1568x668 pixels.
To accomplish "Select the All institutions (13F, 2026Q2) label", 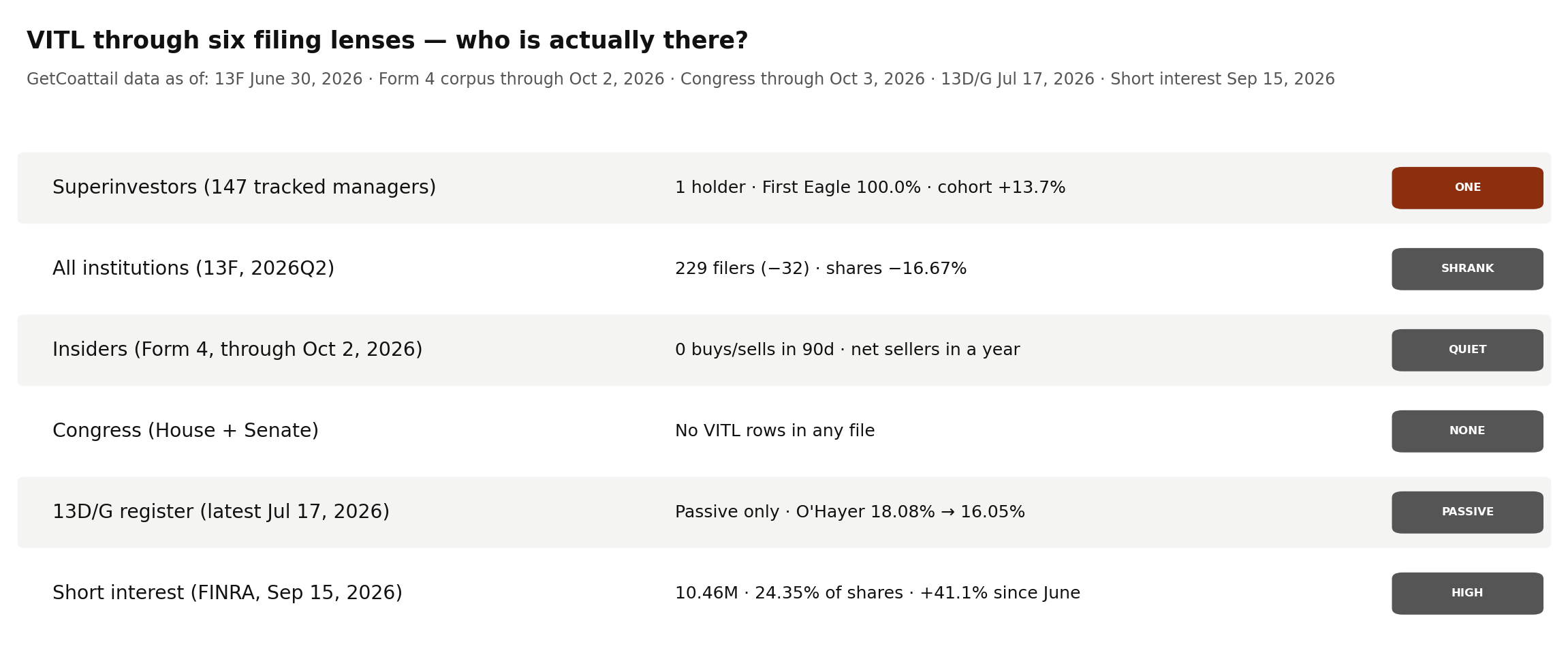I will click(x=193, y=269).
